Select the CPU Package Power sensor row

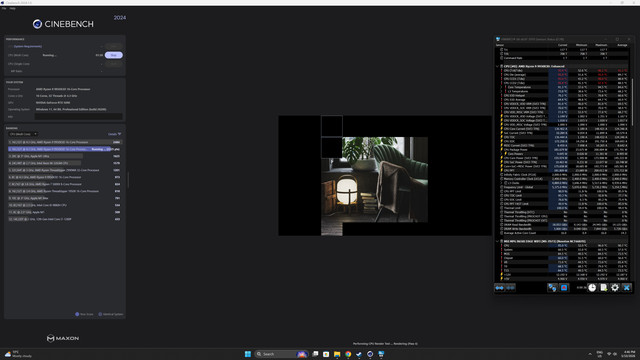click(x=564, y=149)
